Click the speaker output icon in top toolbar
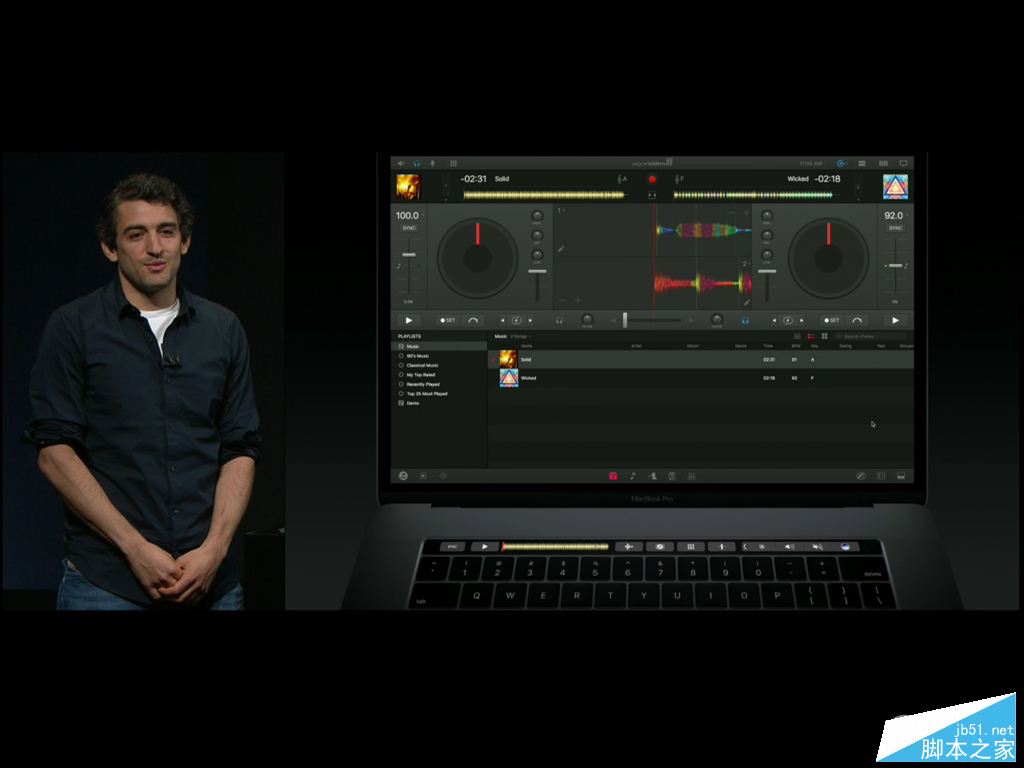1024x768 pixels. point(401,163)
